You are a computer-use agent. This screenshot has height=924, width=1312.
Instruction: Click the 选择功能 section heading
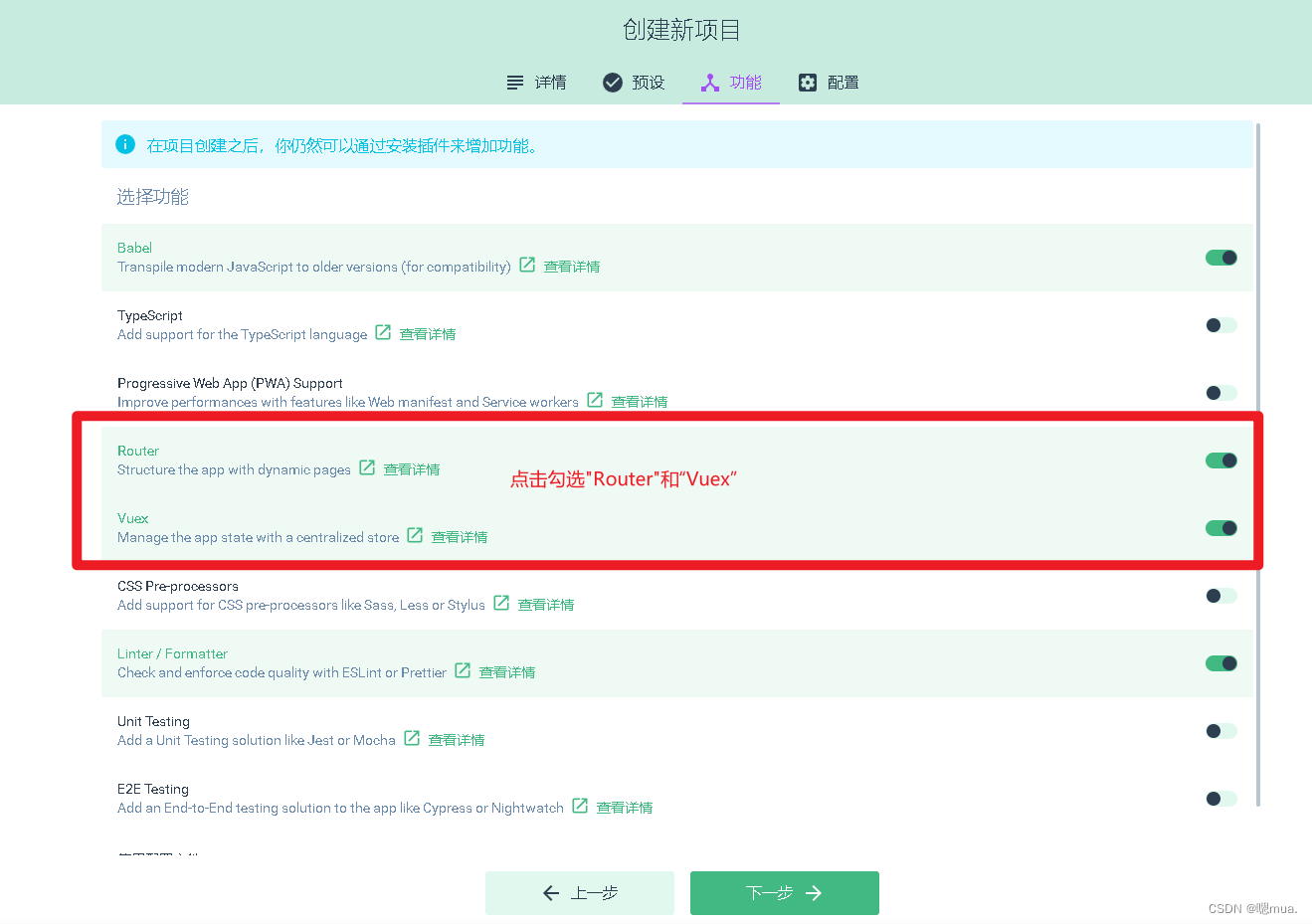pyautogui.click(x=153, y=197)
